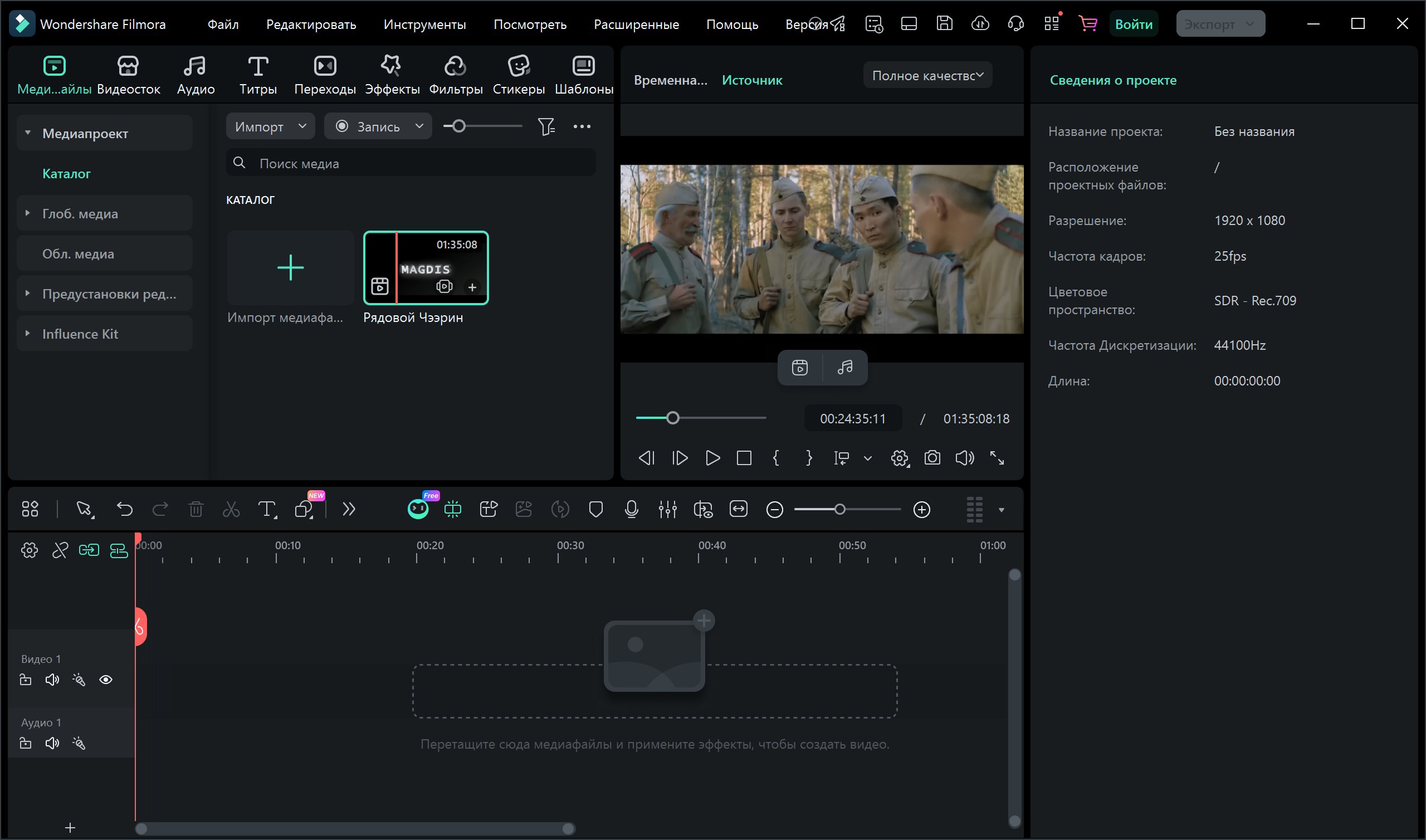Viewport: 1426px width, 840px height.
Task: Toggle the lock on the Видео 1 track
Action: click(26, 680)
